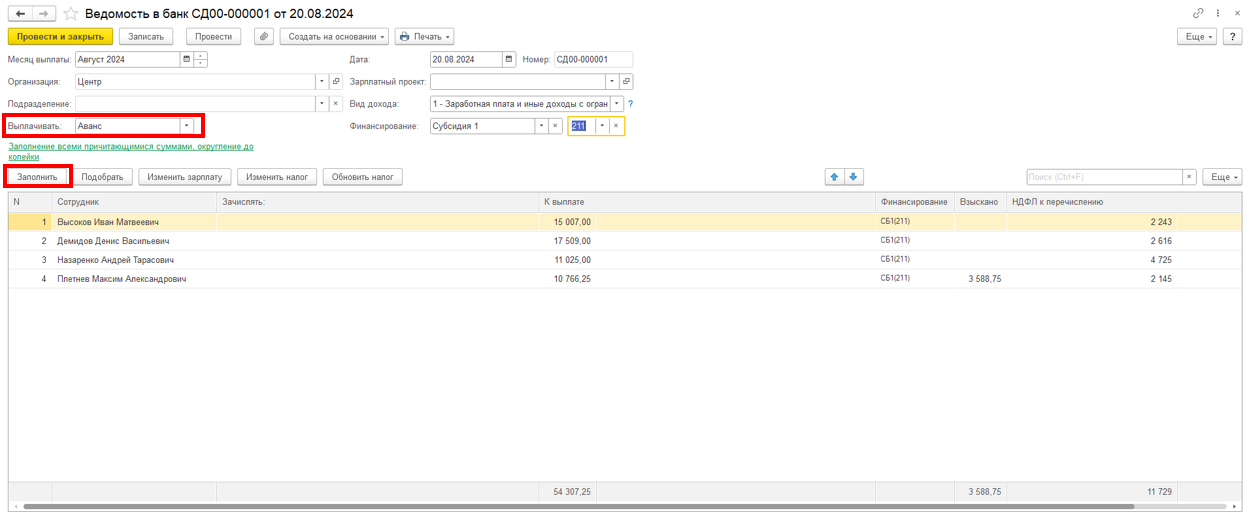Expand the Выплачивать Аванс dropdown
The width and height of the screenshot is (1252, 520).
pyautogui.click(x=186, y=126)
